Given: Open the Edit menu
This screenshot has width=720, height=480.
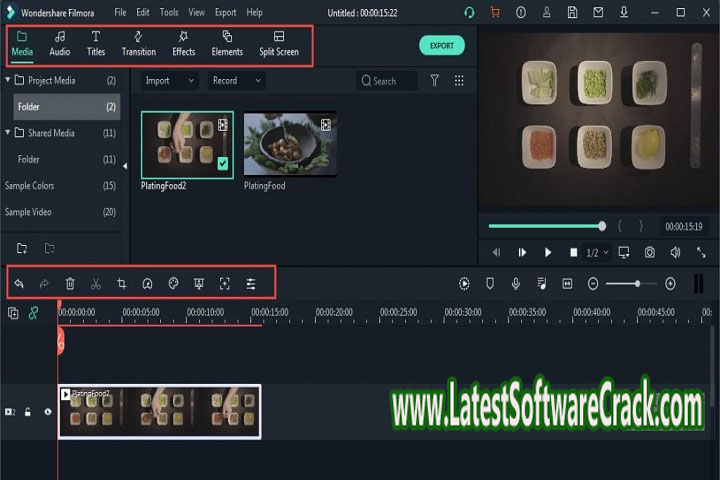Looking at the screenshot, I should pyautogui.click(x=142, y=12).
